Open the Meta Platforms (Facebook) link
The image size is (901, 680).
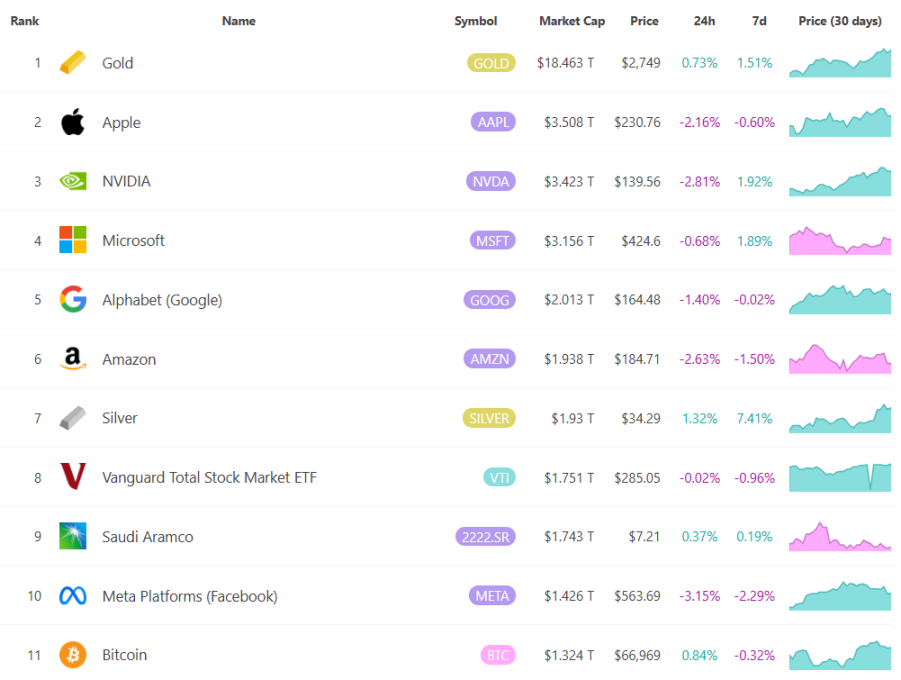point(189,596)
